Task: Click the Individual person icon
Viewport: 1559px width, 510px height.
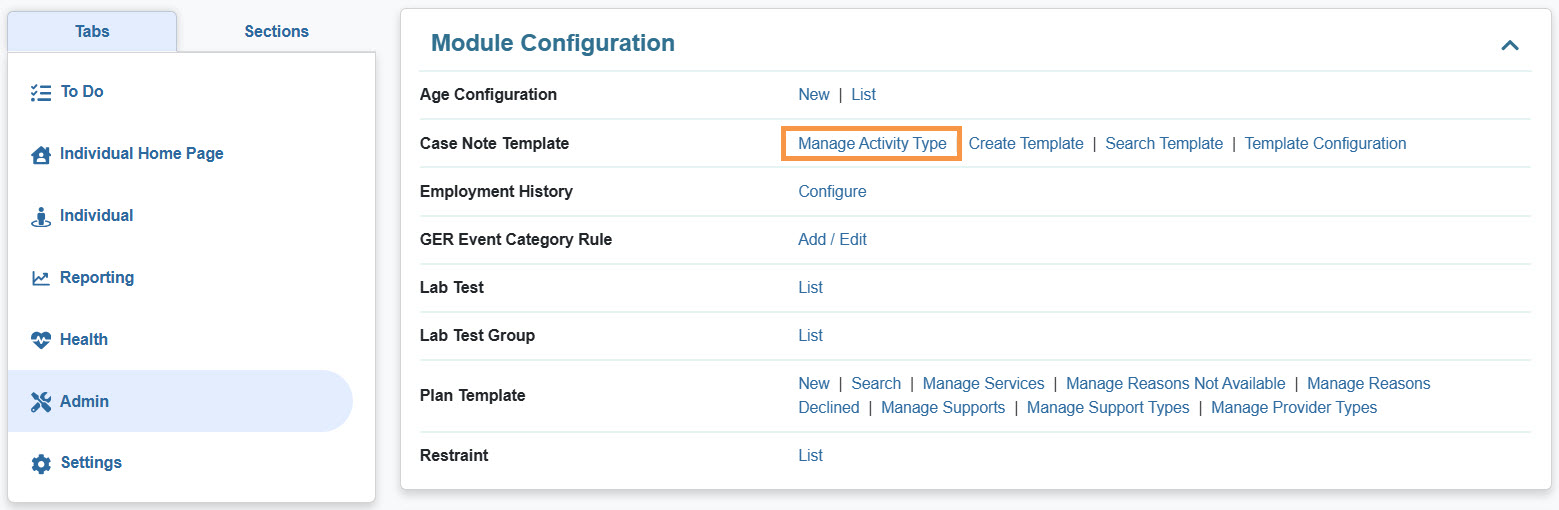Action: point(41,216)
